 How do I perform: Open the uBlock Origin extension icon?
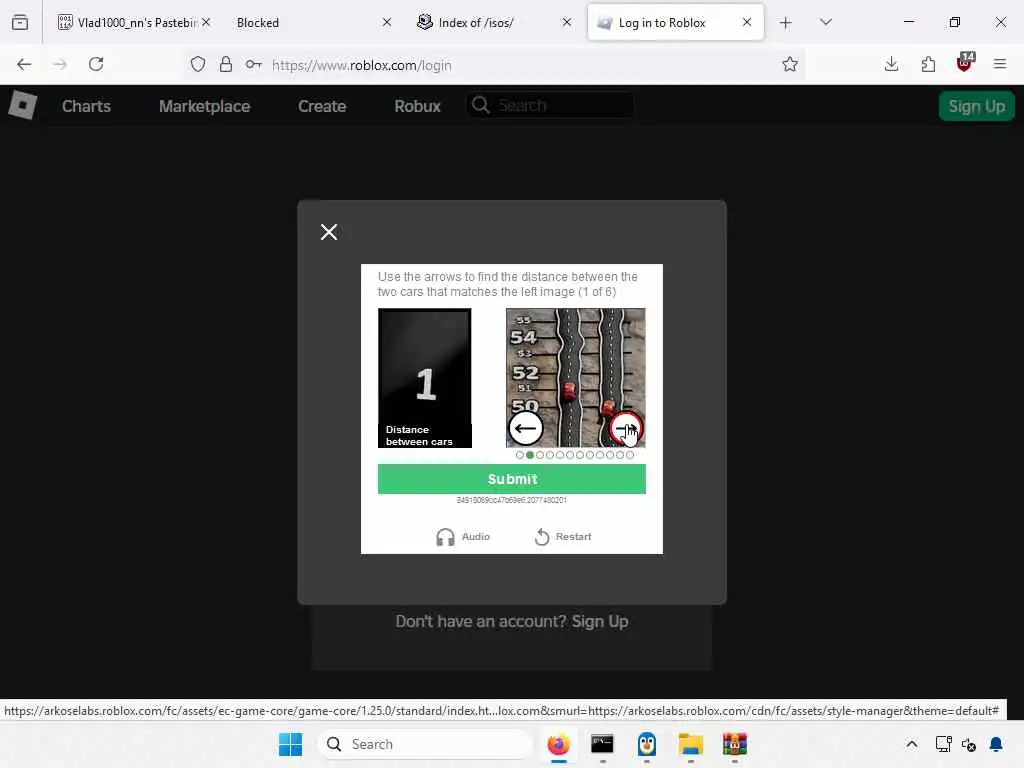pos(965,63)
